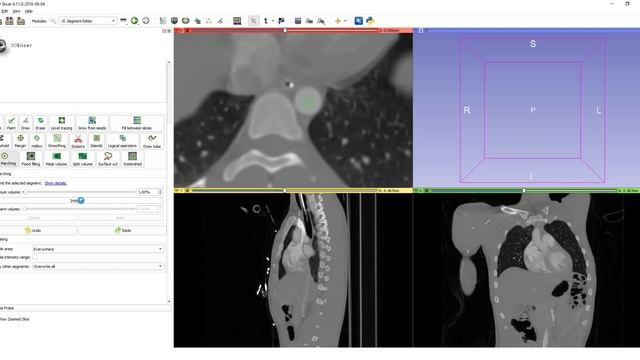Open the View menu
640x360 pixels.
16,11
